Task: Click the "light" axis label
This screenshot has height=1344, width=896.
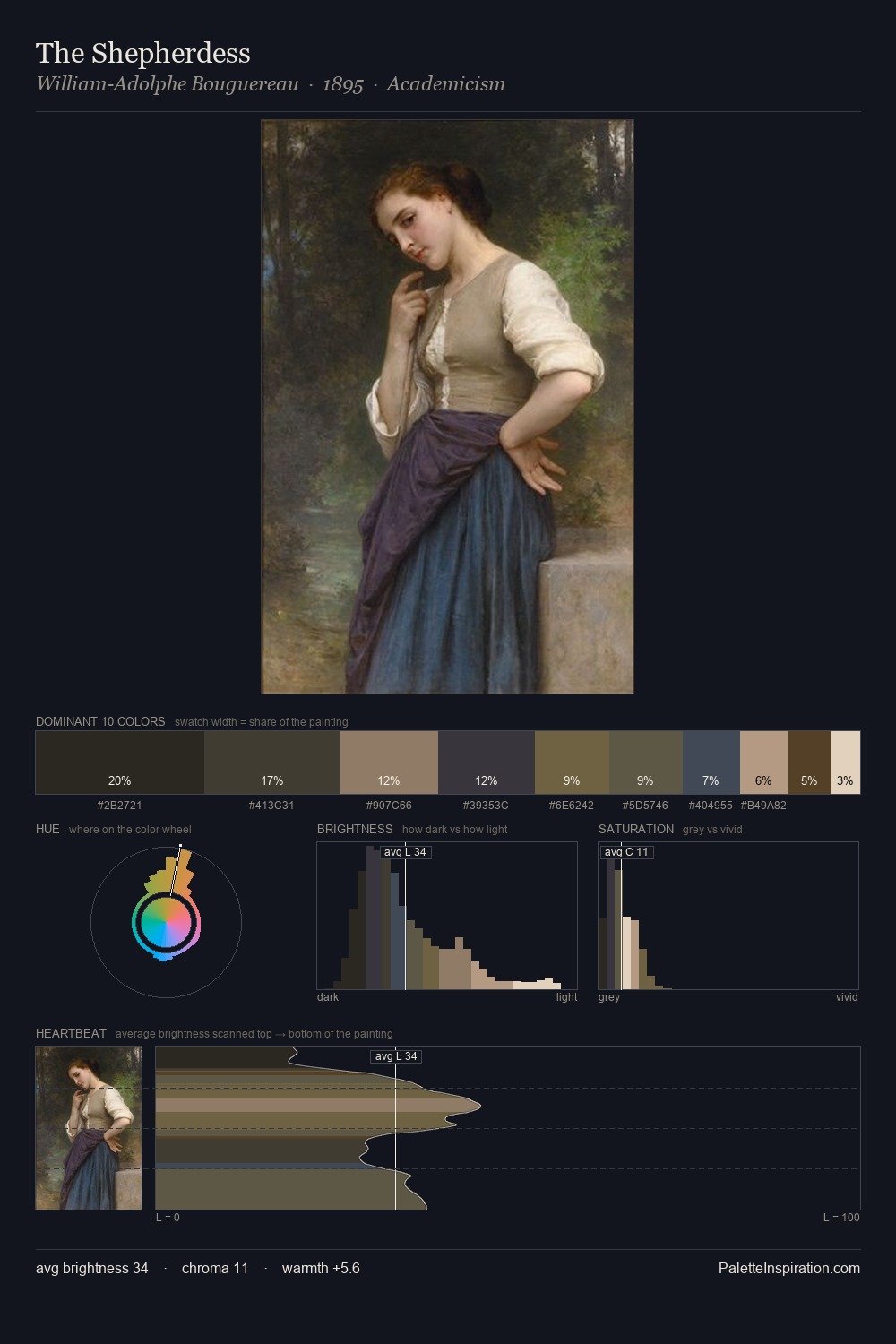Action: click(x=567, y=997)
